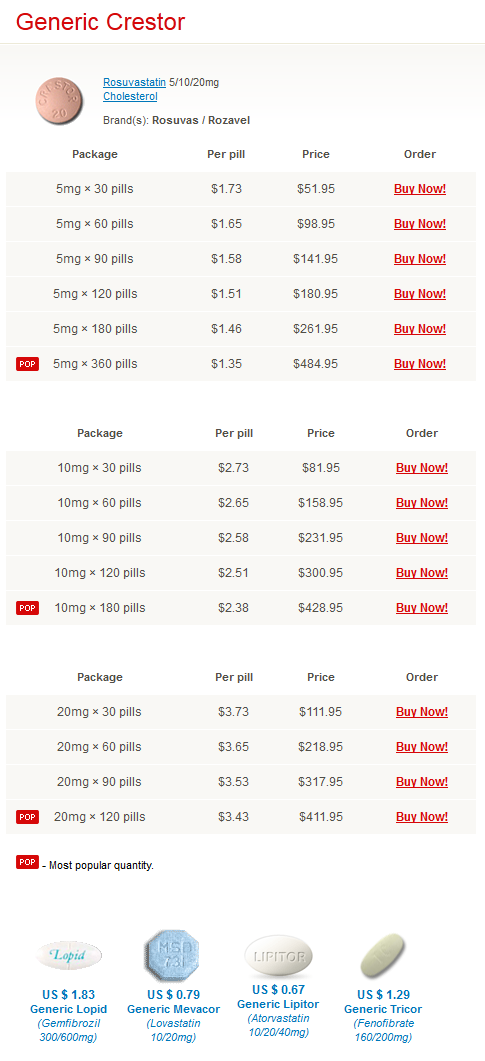
Task: Click POP badge in the legend
Action: coord(28,862)
